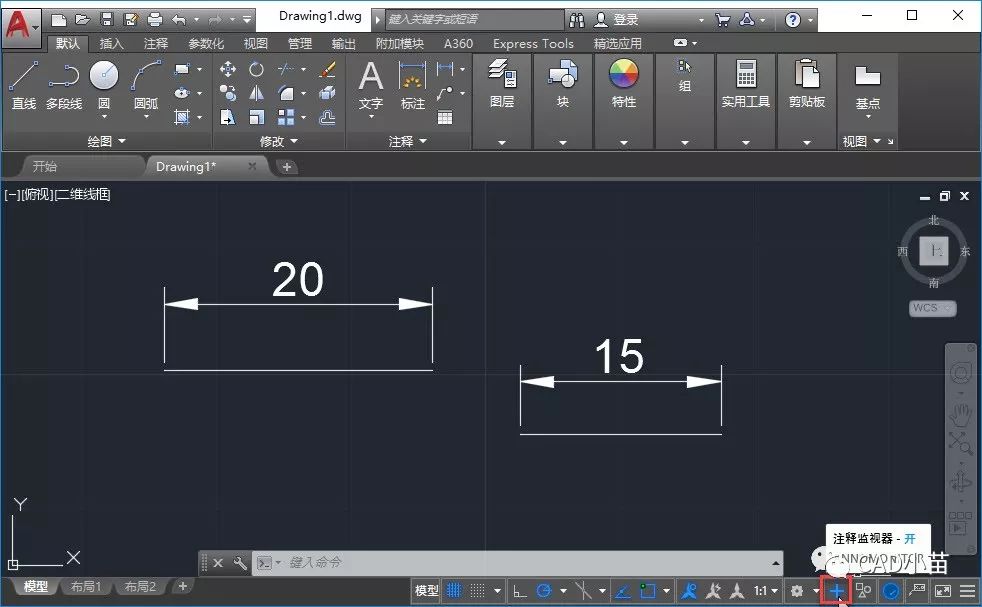Open the 1:1 annotation scale dropdown
The height and width of the screenshot is (607, 982).
click(x=766, y=591)
